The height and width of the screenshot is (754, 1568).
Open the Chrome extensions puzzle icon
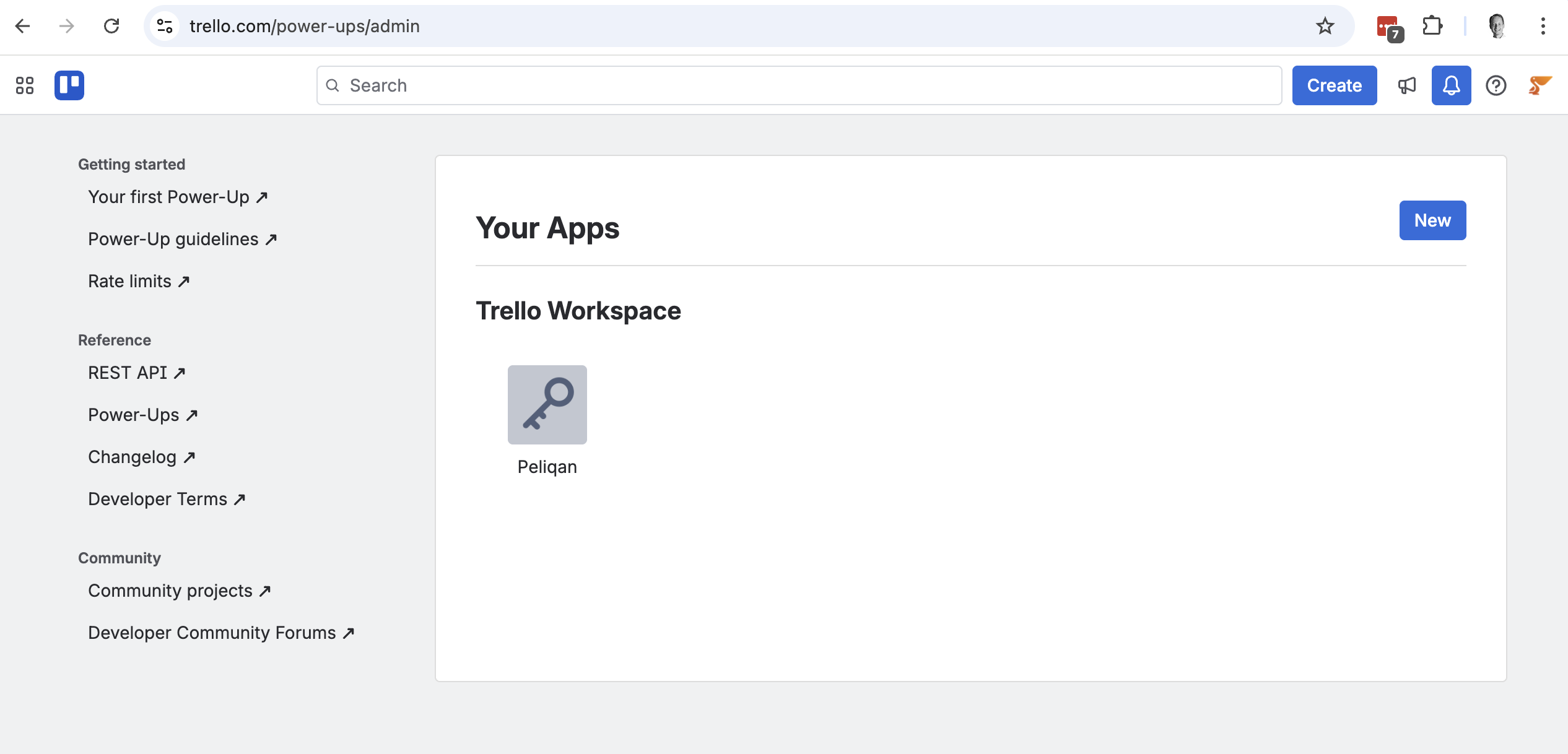[1432, 26]
